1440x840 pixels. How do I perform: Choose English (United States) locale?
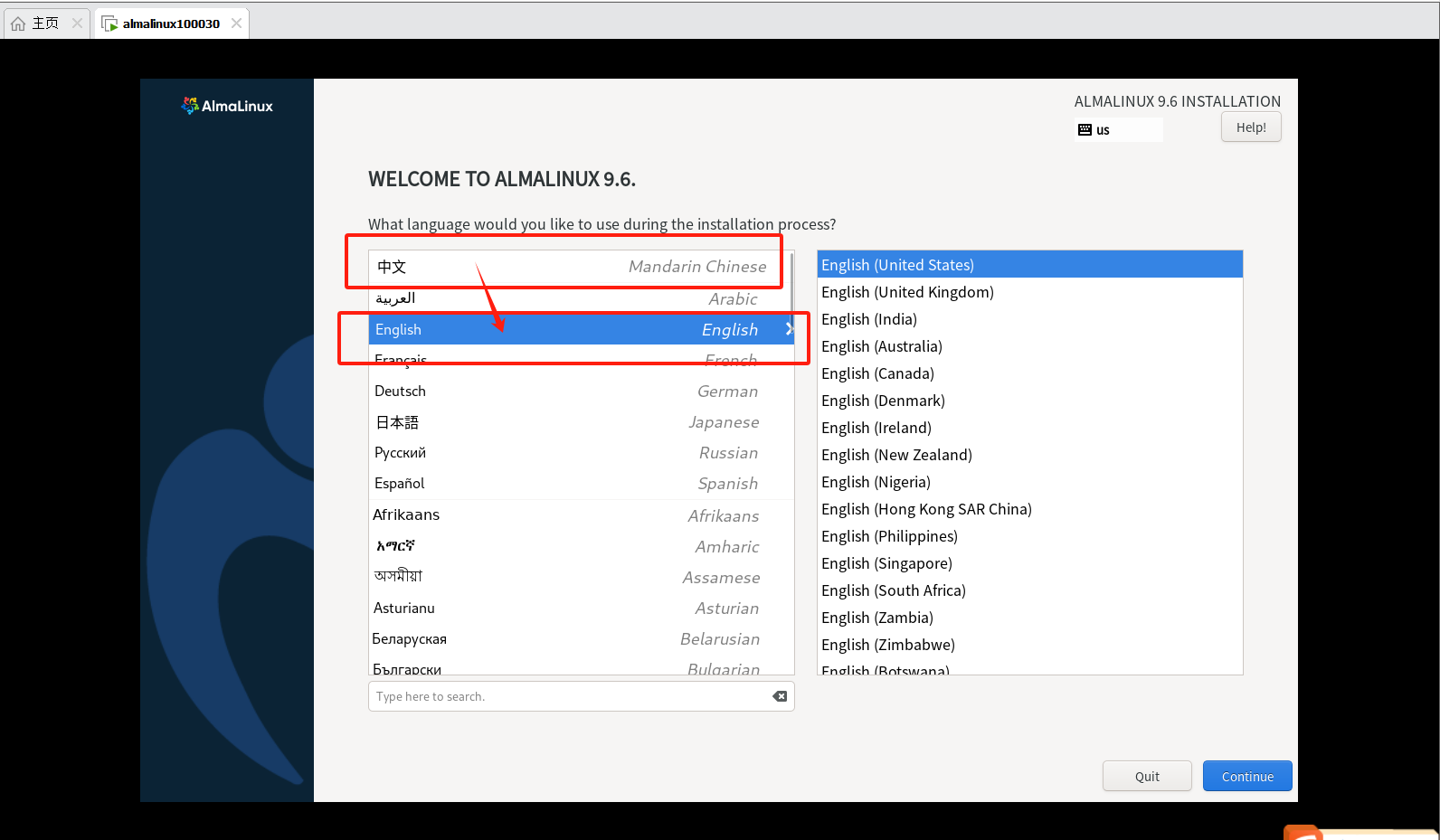click(1029, 265)
